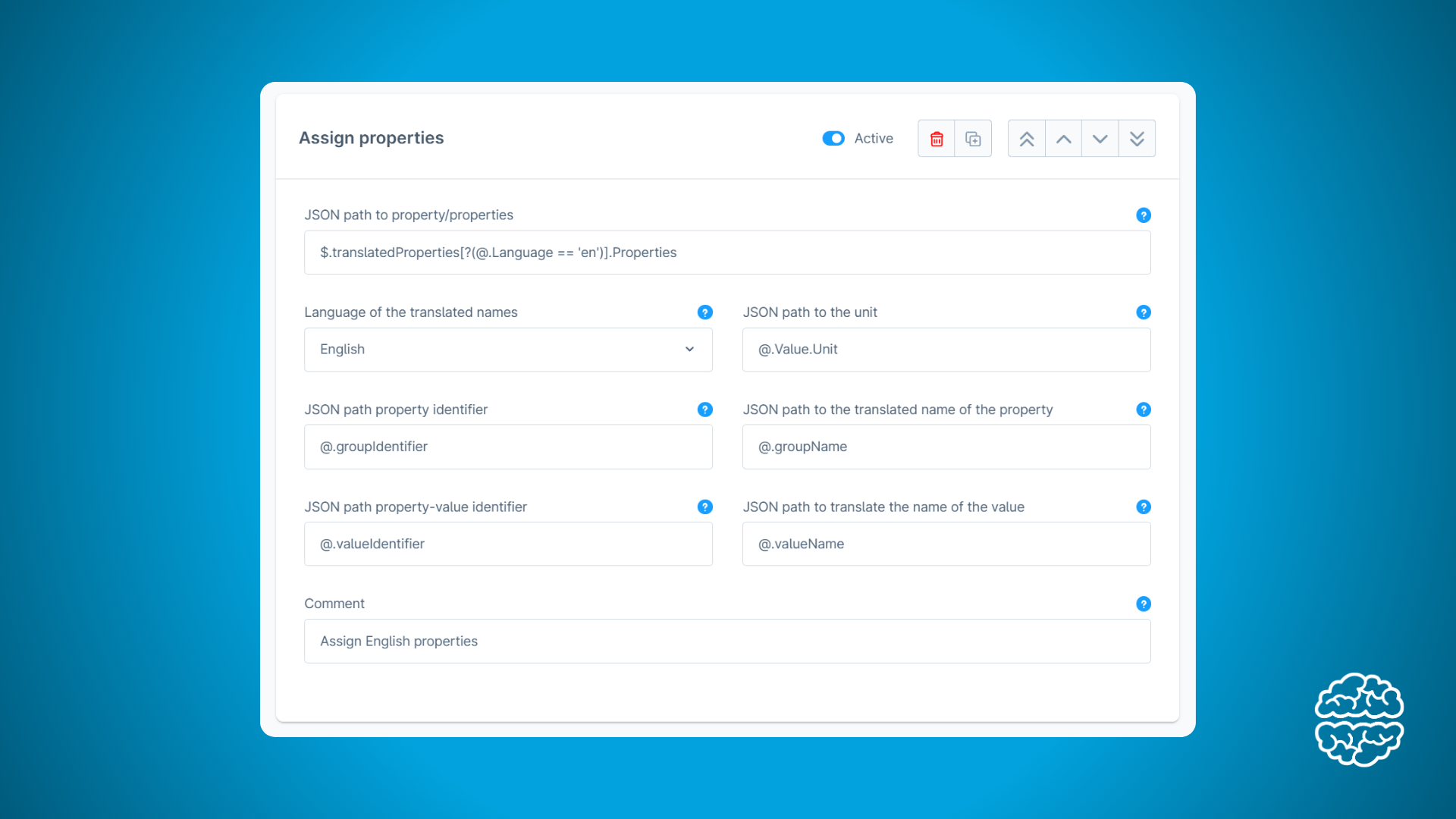Click the Active label text

pos(874,138)
